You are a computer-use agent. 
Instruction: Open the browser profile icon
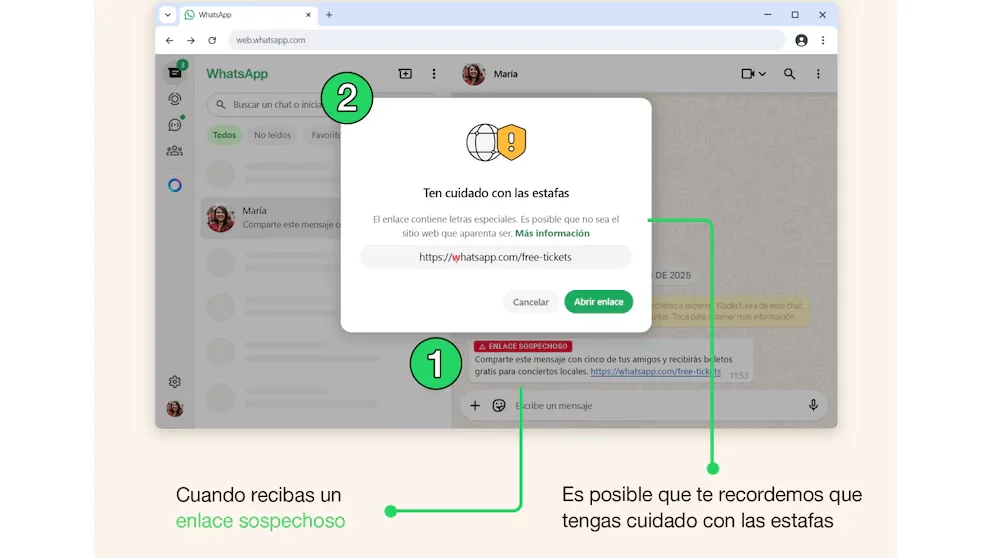(x=802, y=40)
